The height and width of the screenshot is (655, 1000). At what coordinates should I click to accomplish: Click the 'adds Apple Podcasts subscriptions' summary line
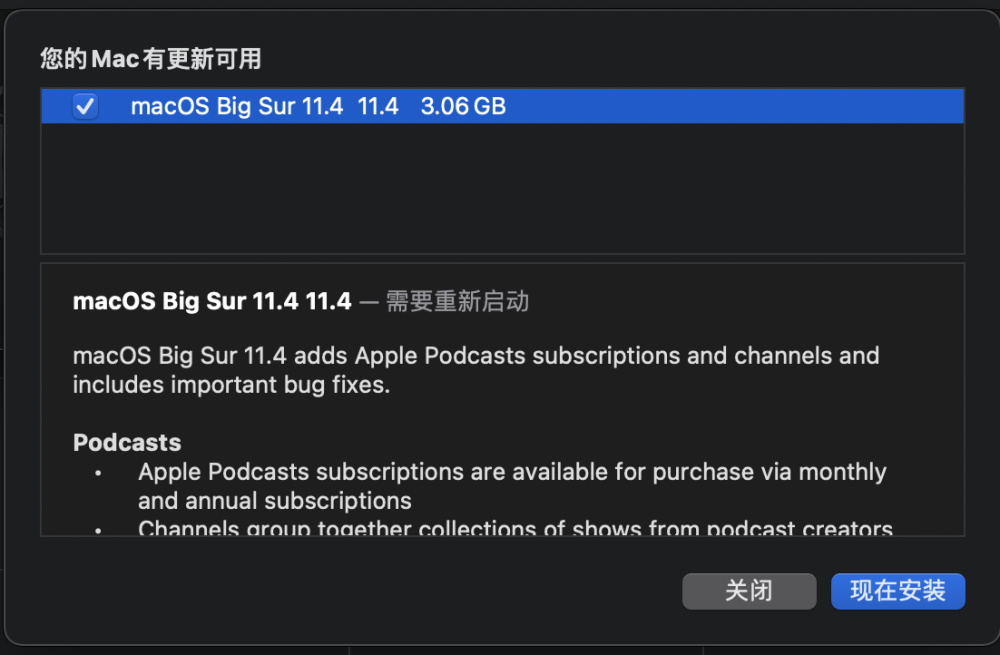(476, 356)
